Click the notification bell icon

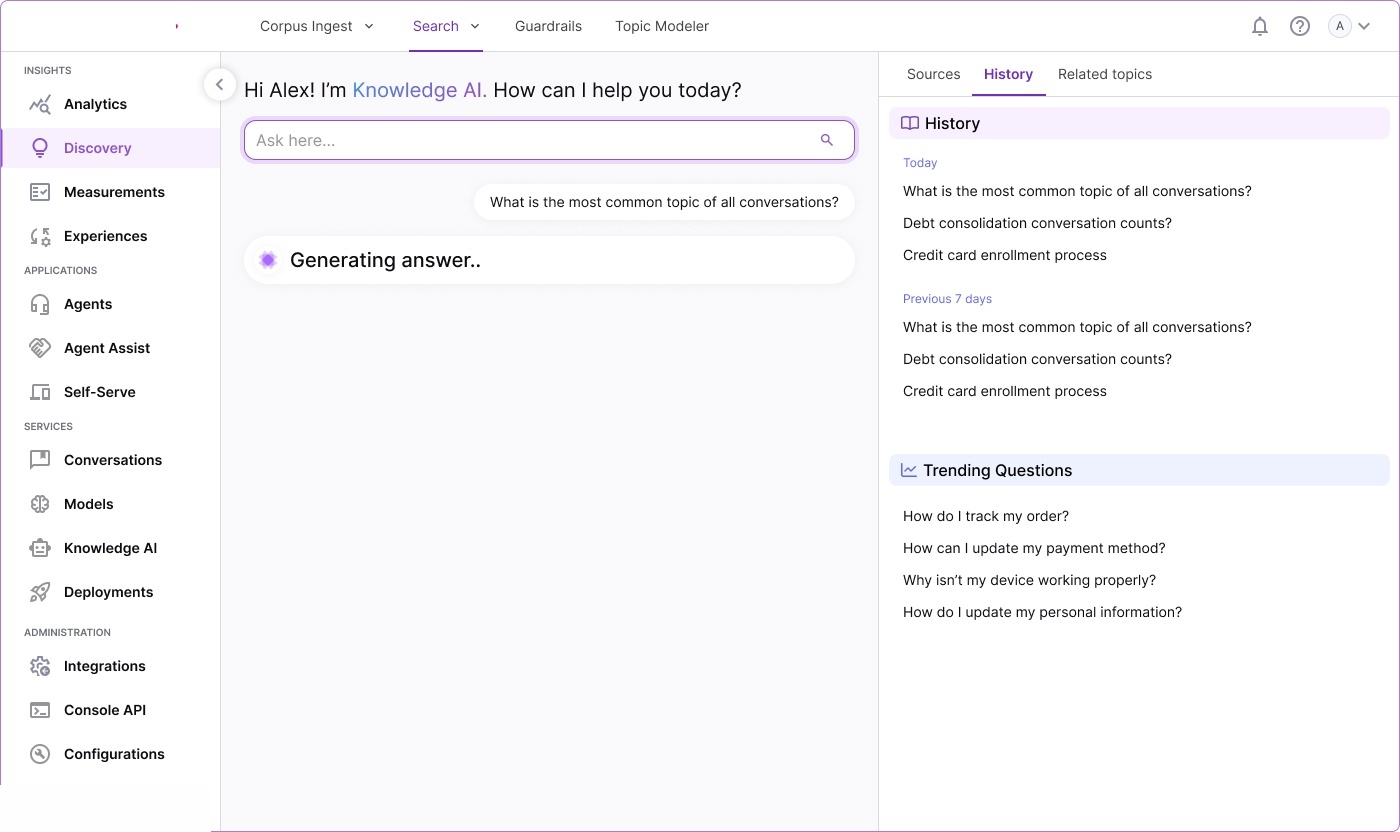(1260, 27)
